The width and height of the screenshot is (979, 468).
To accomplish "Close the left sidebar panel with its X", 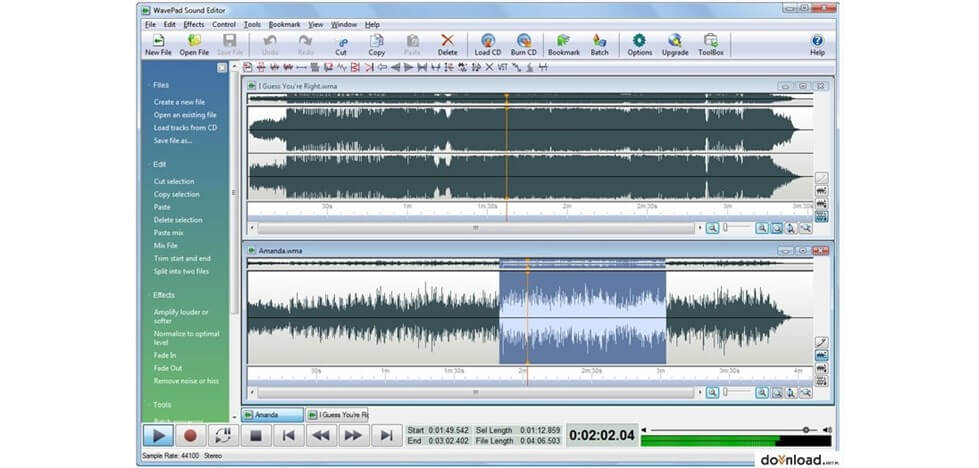I will pos(222,68).
